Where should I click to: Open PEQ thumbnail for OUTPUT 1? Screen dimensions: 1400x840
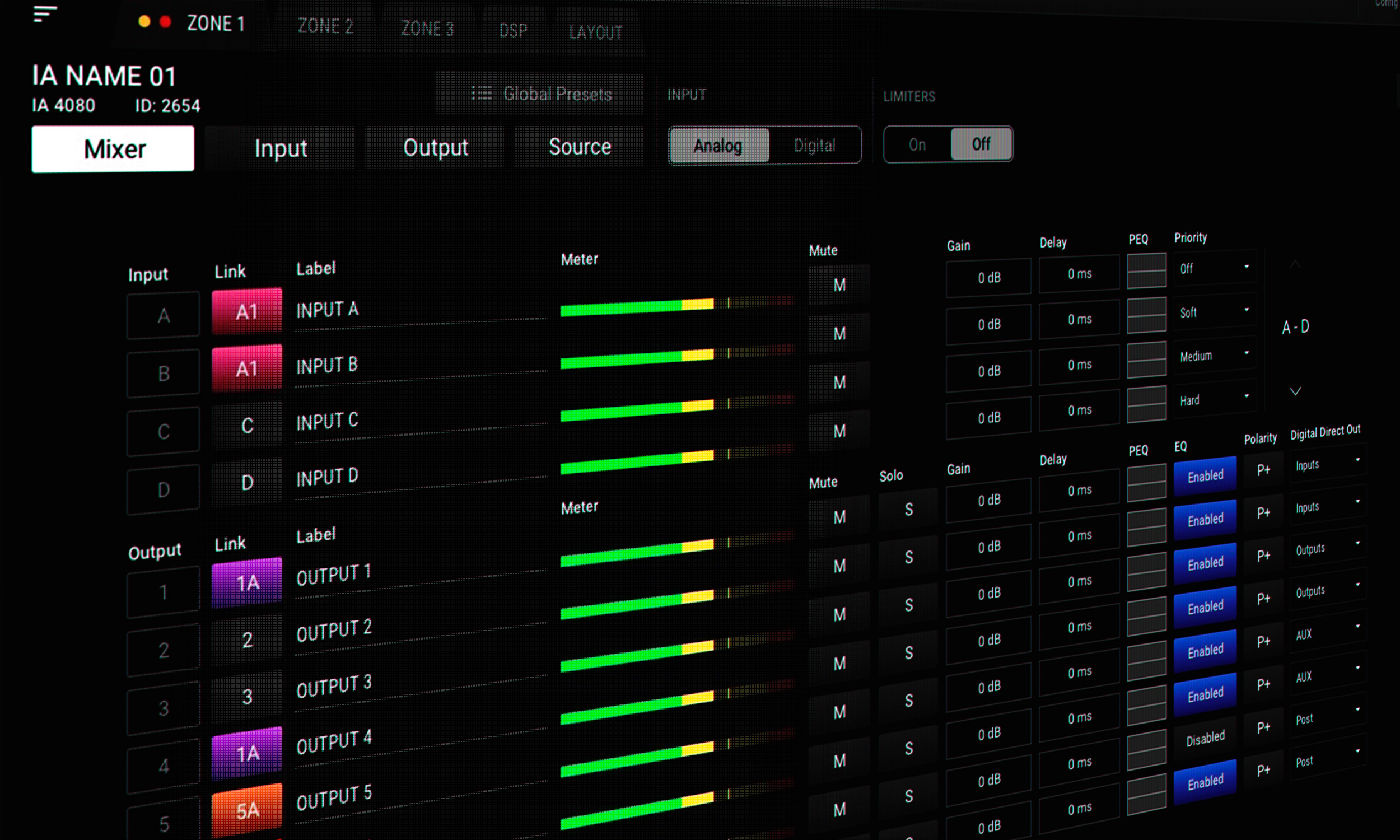pyautogui.click(x=1146, y=483)
